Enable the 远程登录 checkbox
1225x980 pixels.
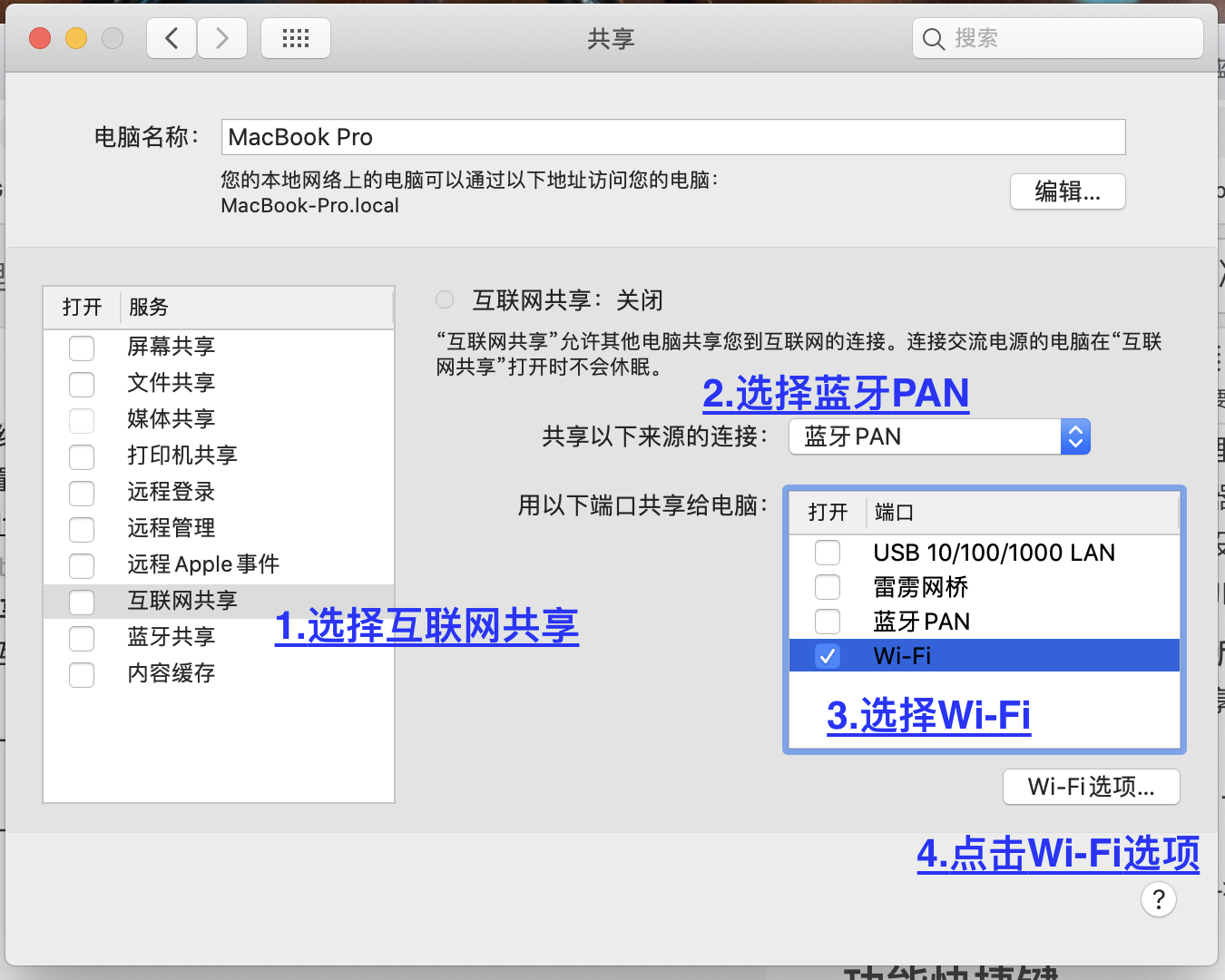coord(82,493)
